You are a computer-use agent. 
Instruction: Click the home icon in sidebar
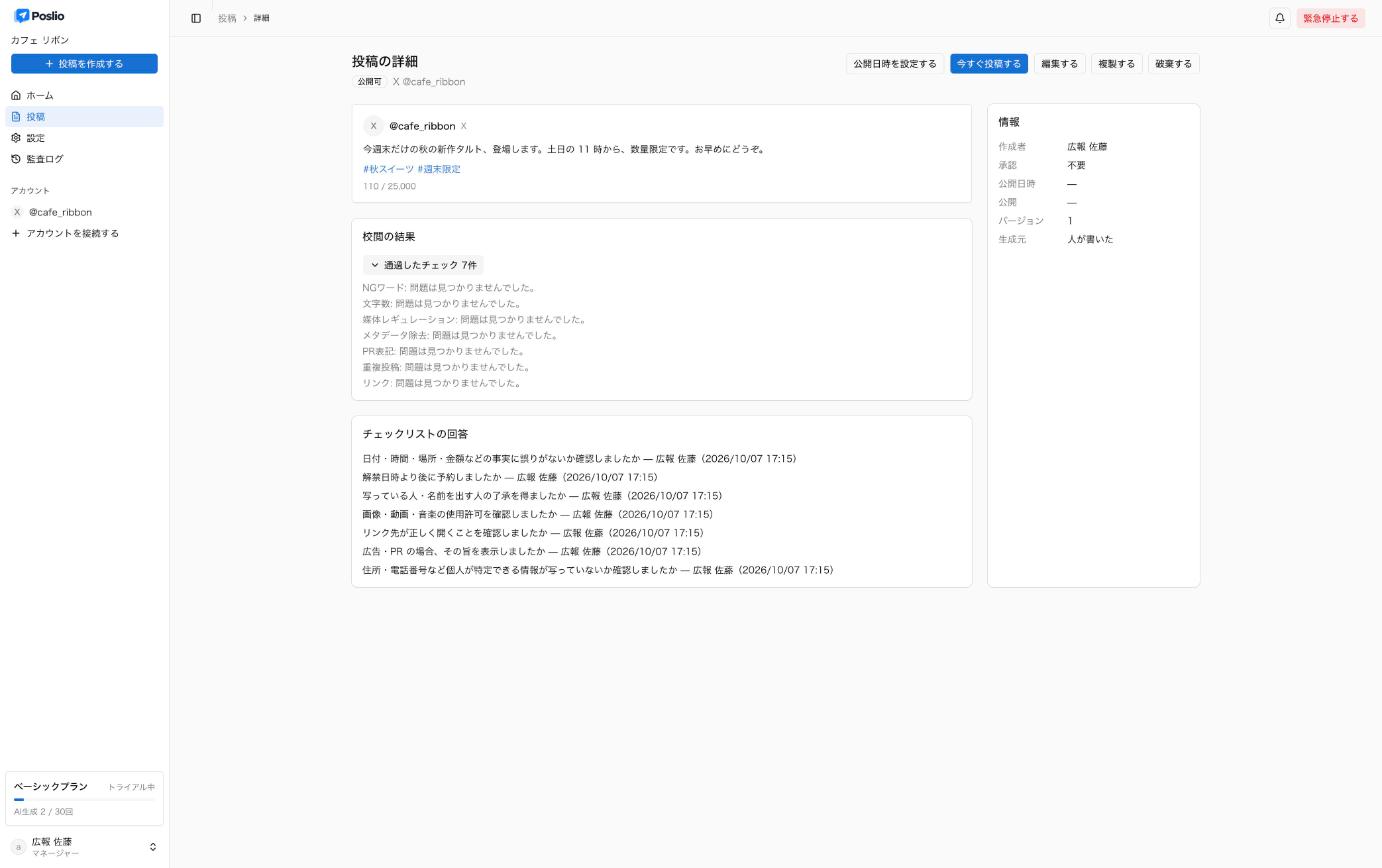coord(16,95)
